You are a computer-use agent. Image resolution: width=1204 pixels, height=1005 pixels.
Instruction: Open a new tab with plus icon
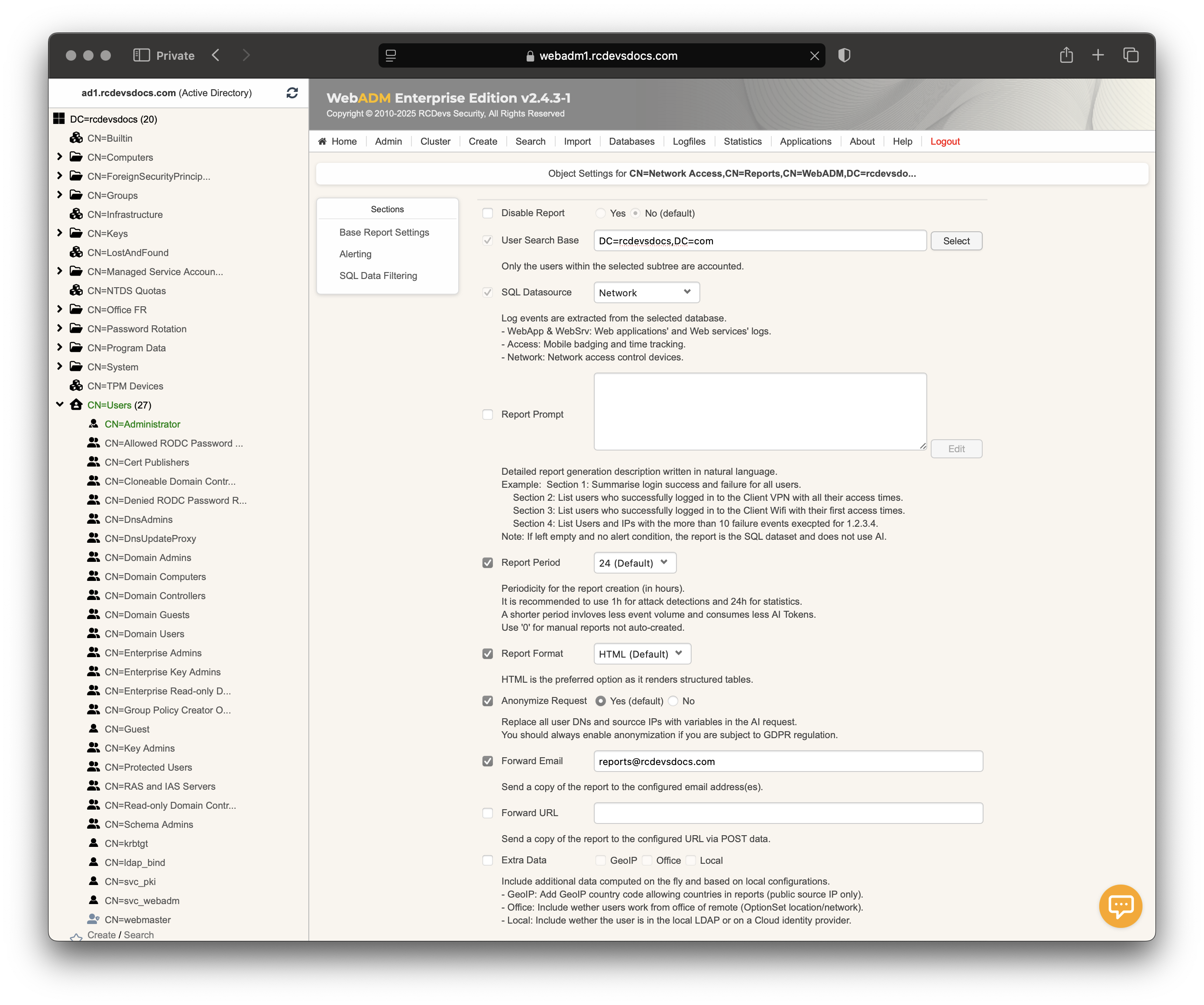pos(1097,55)
